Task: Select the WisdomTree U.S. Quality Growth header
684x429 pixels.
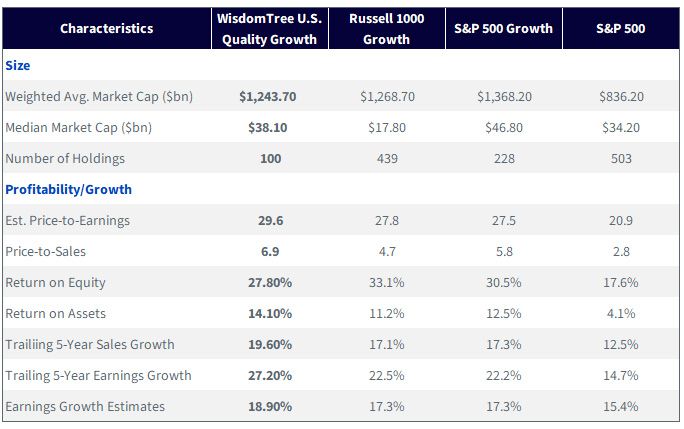Action: [270, 29]
